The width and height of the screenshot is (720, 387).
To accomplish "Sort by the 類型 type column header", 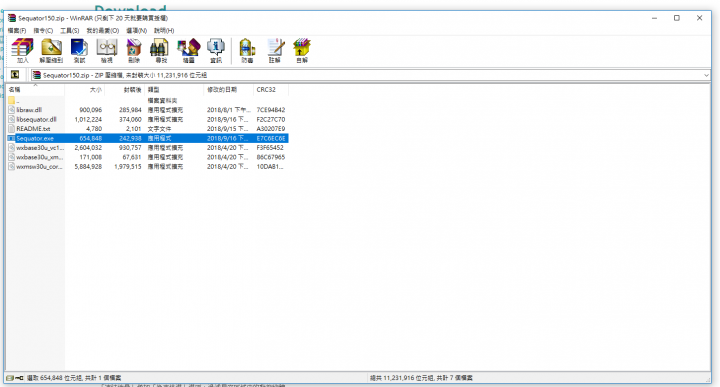I will coord(174,90).
